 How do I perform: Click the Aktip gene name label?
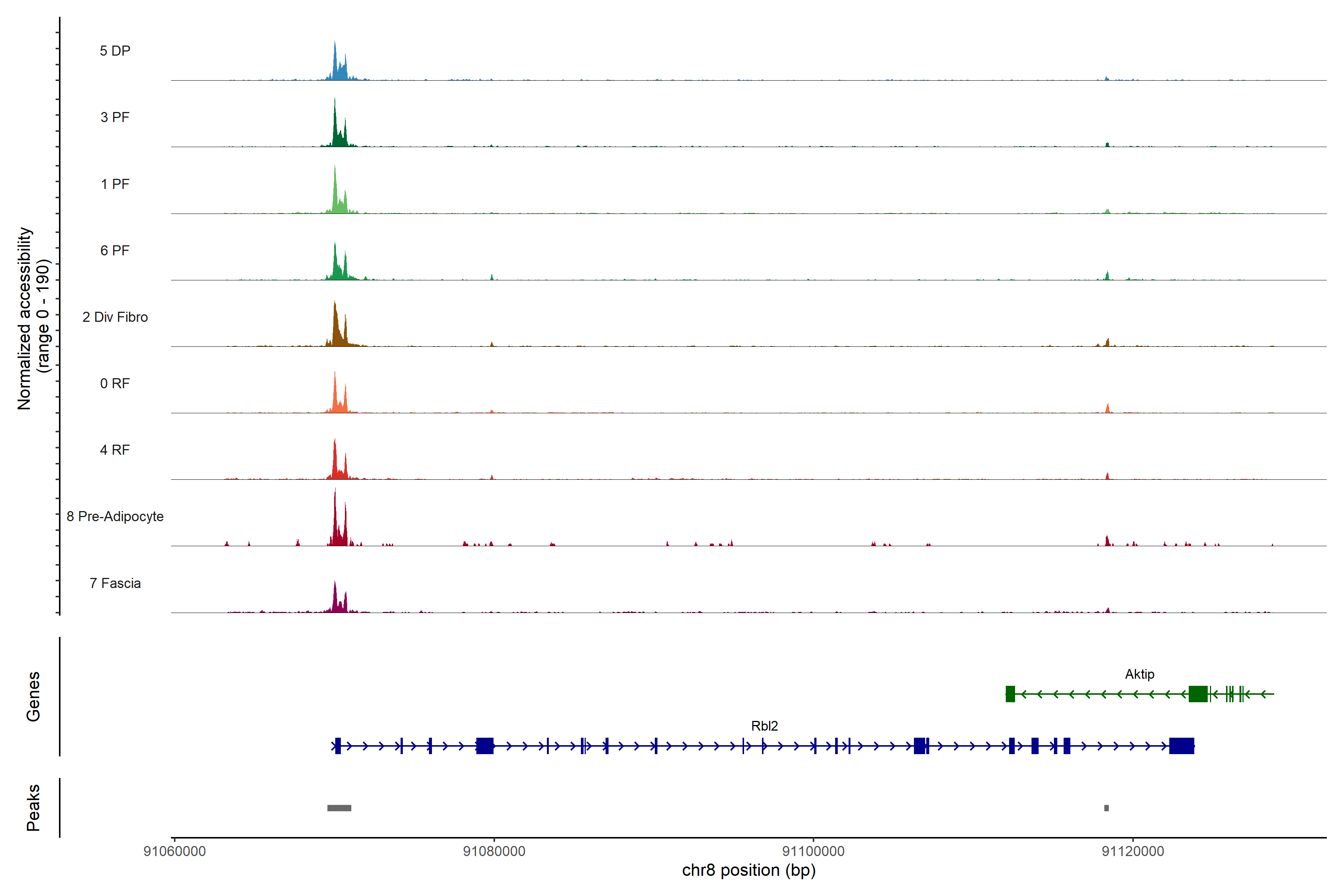pos(1139,674)
